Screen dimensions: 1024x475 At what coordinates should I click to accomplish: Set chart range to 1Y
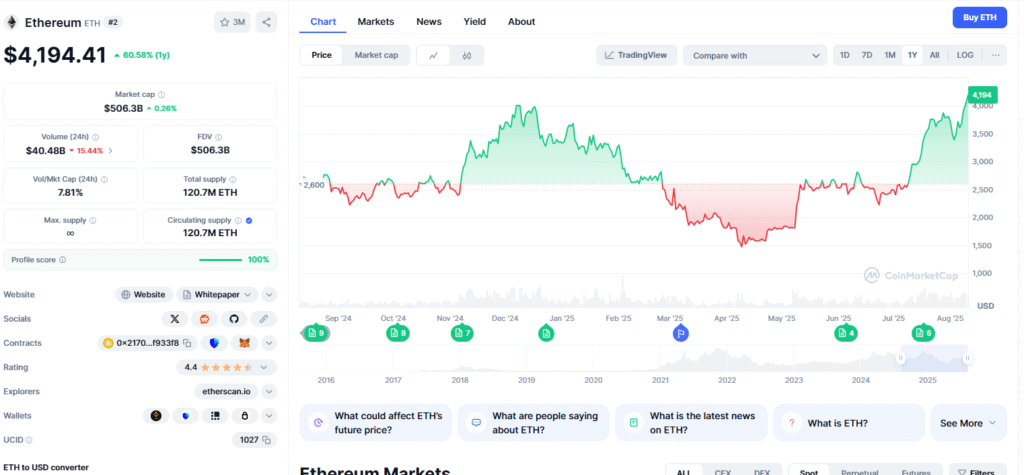pos(912,56)
